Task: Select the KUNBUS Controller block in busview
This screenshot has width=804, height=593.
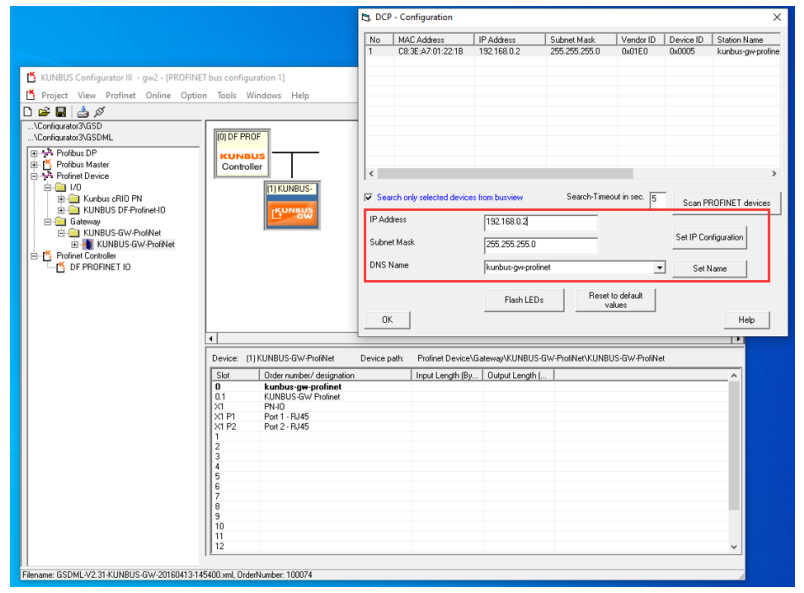Action: coord(242,153)
